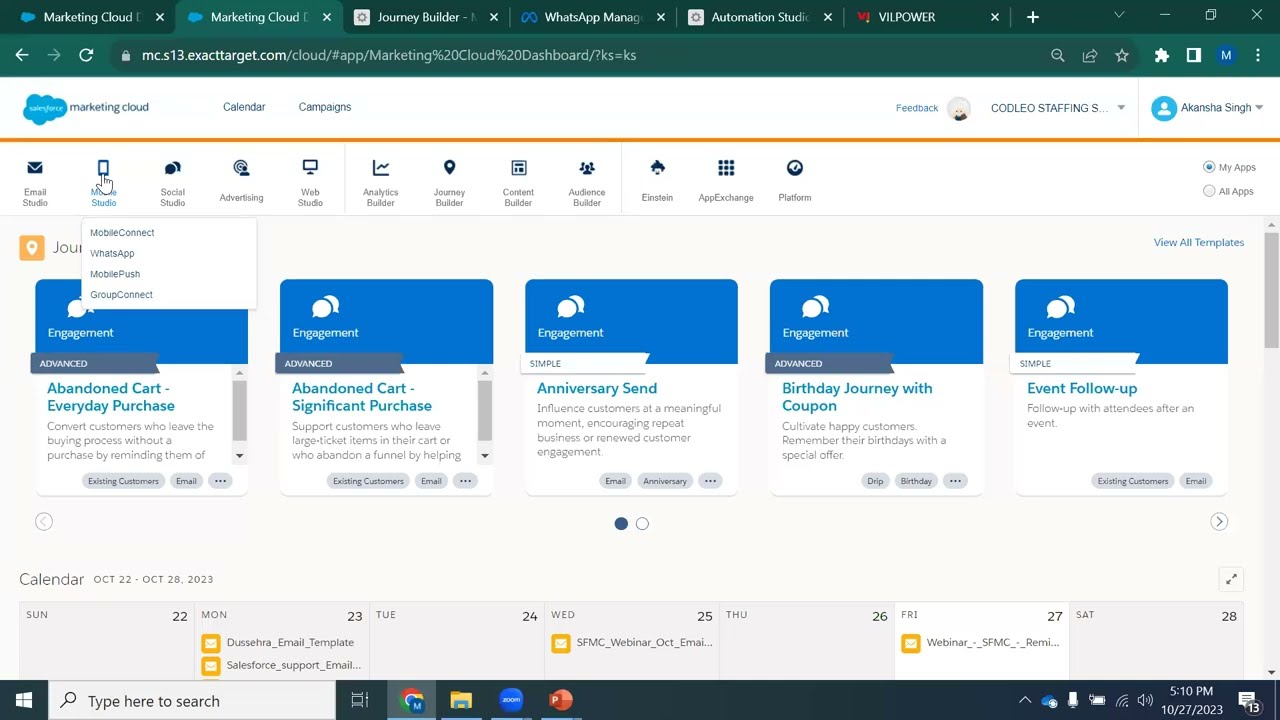Open Event Follow-up template title
1280x720 pixels.
tap(1082, 388)
